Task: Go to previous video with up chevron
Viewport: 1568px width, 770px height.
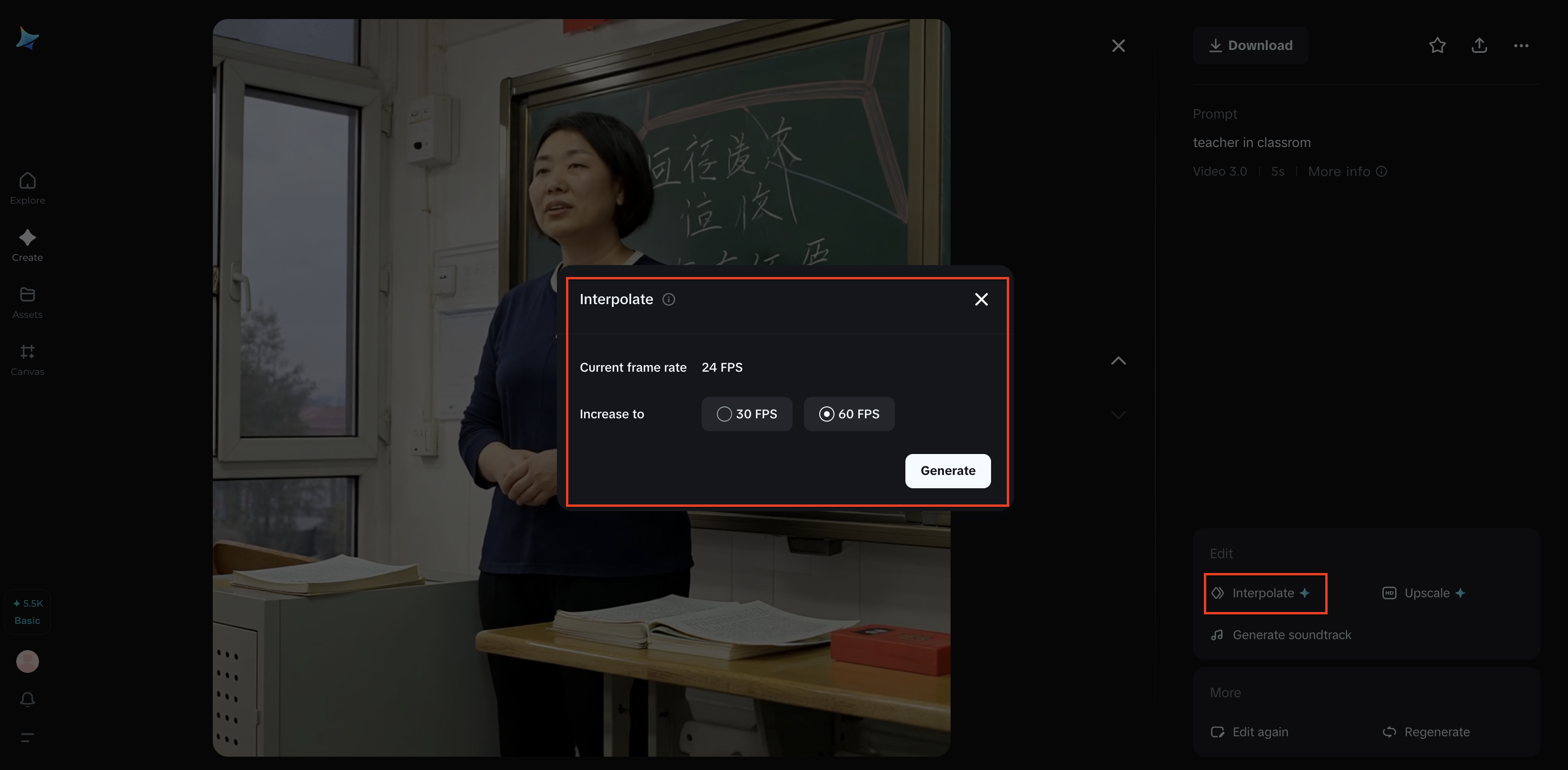Action: point(1118,361)
